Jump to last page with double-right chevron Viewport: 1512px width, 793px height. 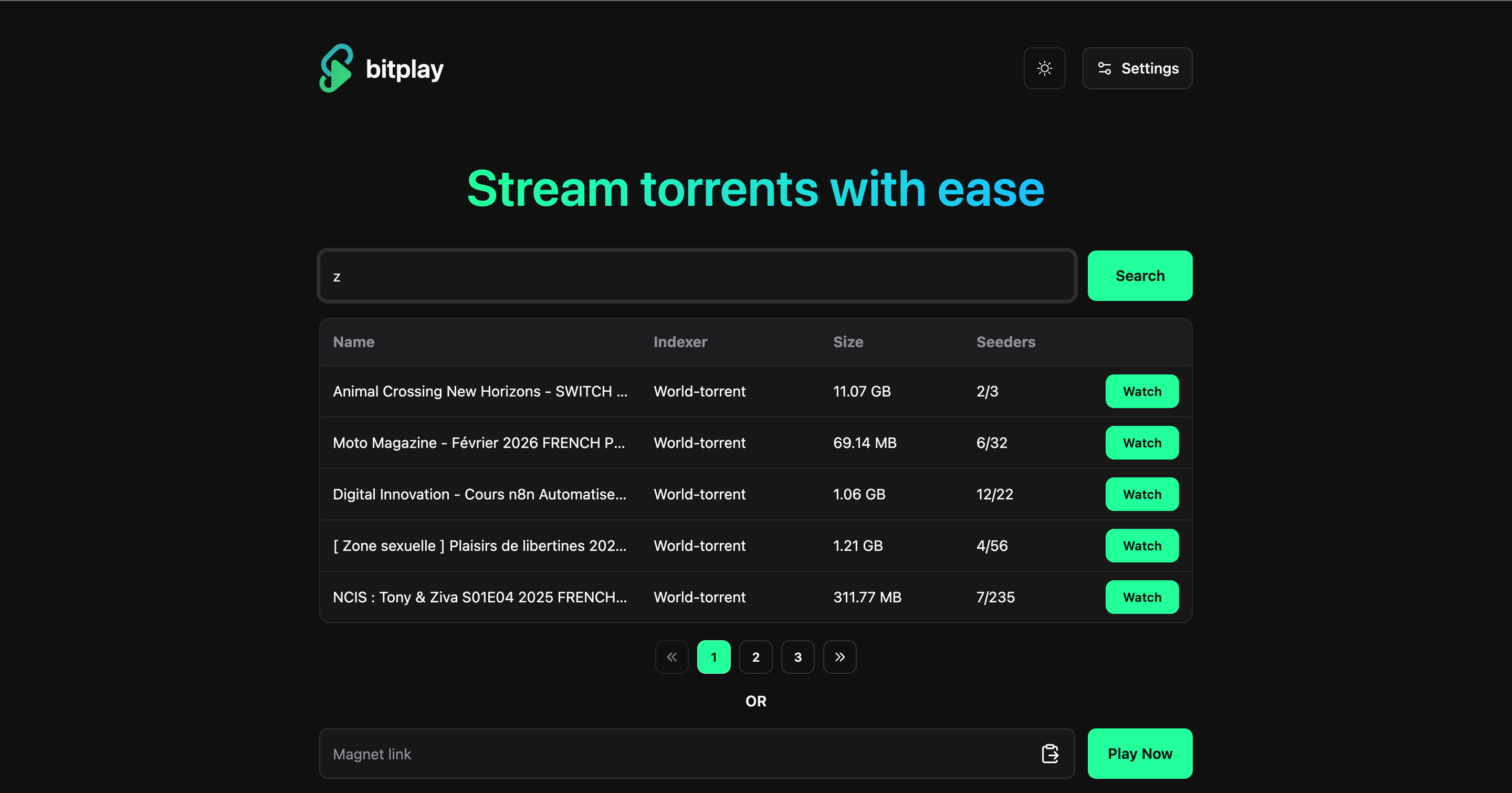(839, 657)
